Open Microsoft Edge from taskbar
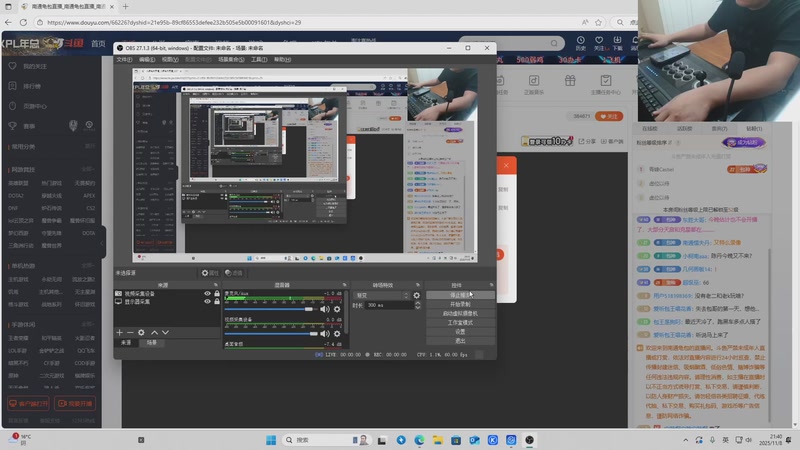 (x=419, y=440)
